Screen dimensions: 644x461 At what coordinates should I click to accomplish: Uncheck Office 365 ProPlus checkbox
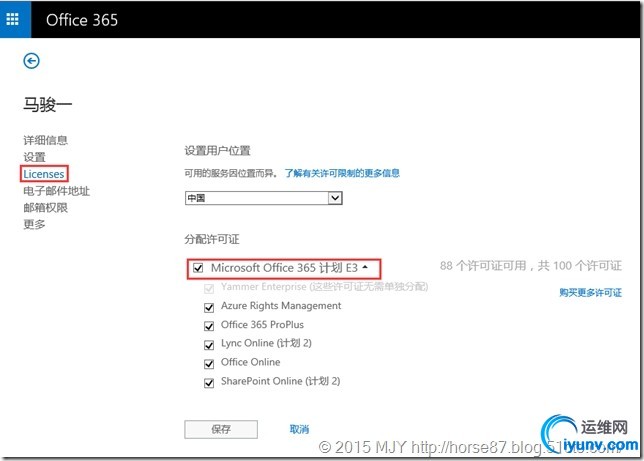pyautogui.click(x=209, y=326)
